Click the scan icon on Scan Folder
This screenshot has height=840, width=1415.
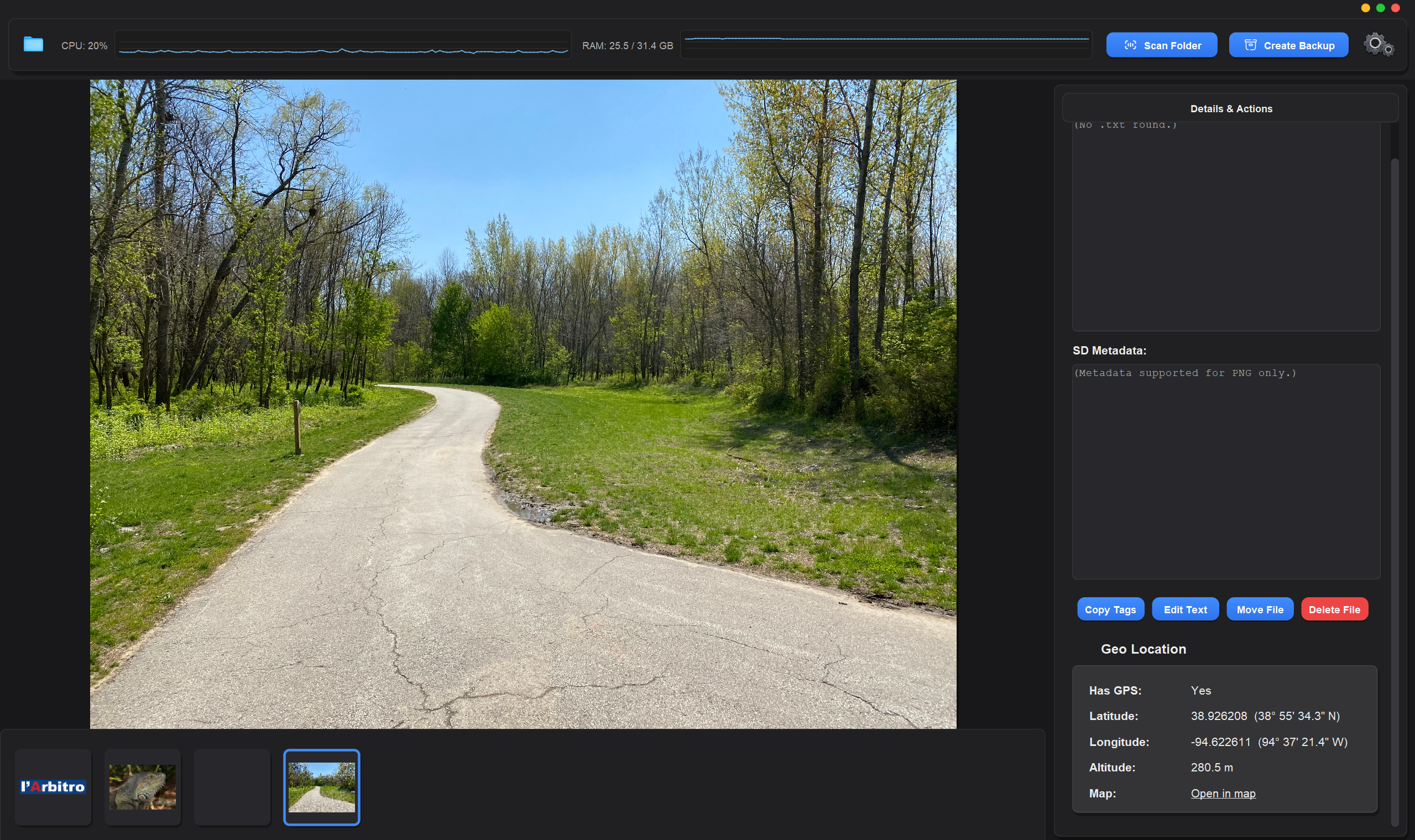(x=1130, y=45)
